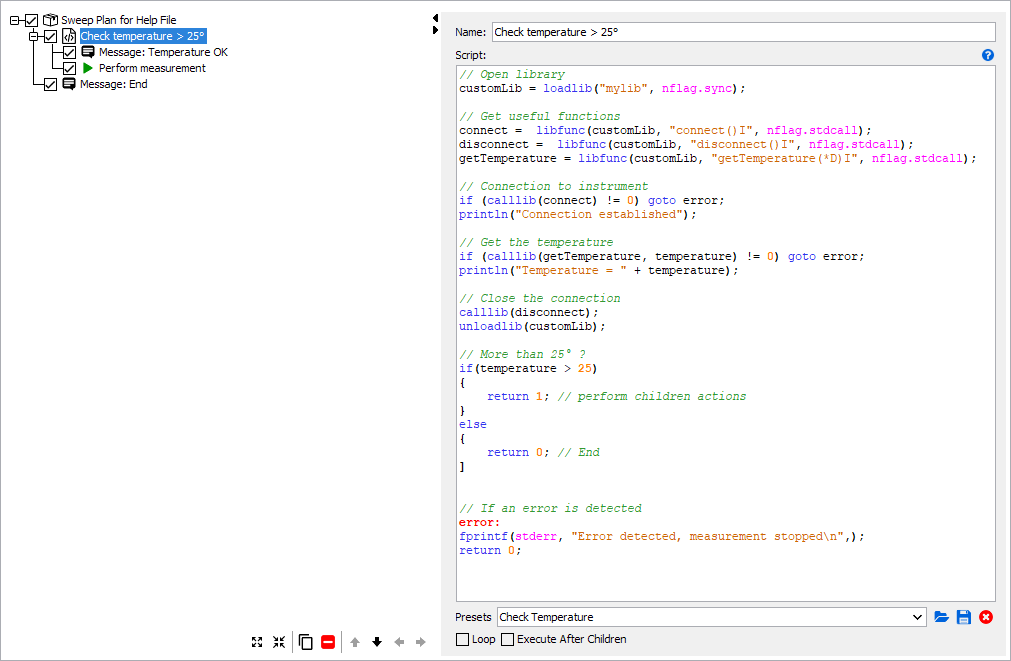1011x661 pixels.
Task: Select Perform measurement tree item
Action: 152,68
